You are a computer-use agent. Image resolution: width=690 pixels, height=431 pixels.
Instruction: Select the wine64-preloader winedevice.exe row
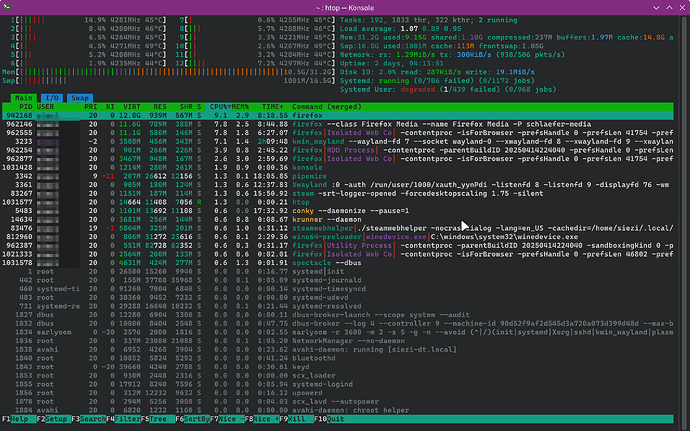(x=338, y=237)
